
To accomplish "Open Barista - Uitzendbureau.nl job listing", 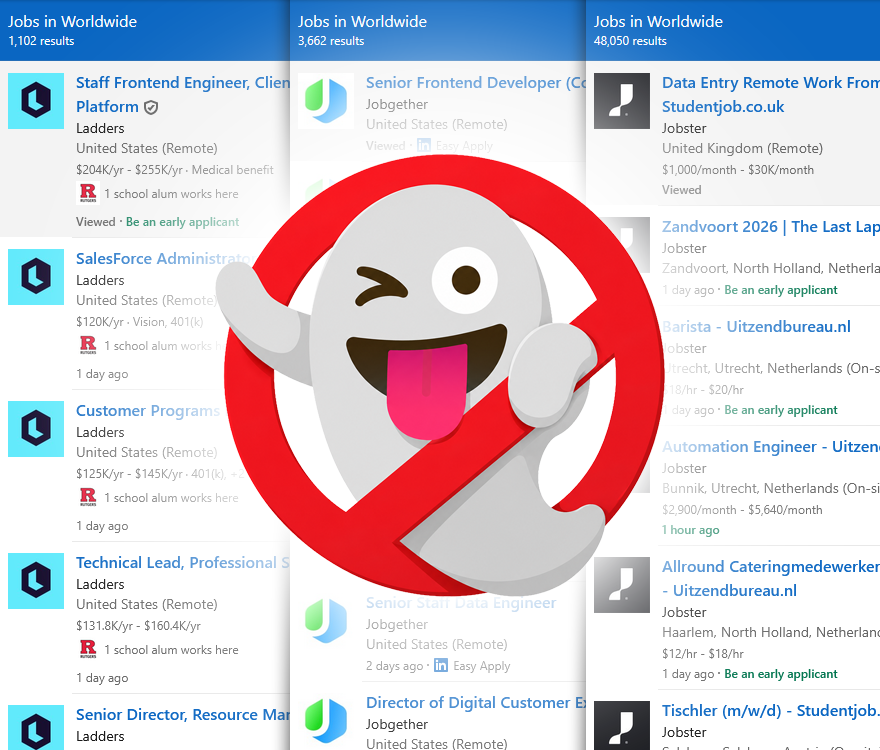I will pyautogui.click(x=756, y=327).
